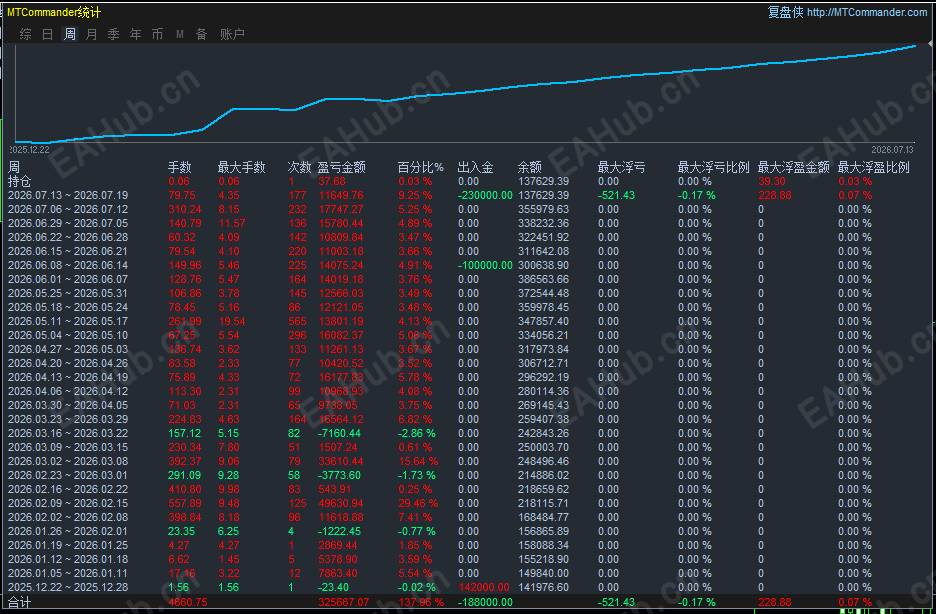Click the 次数 column header

299,168
